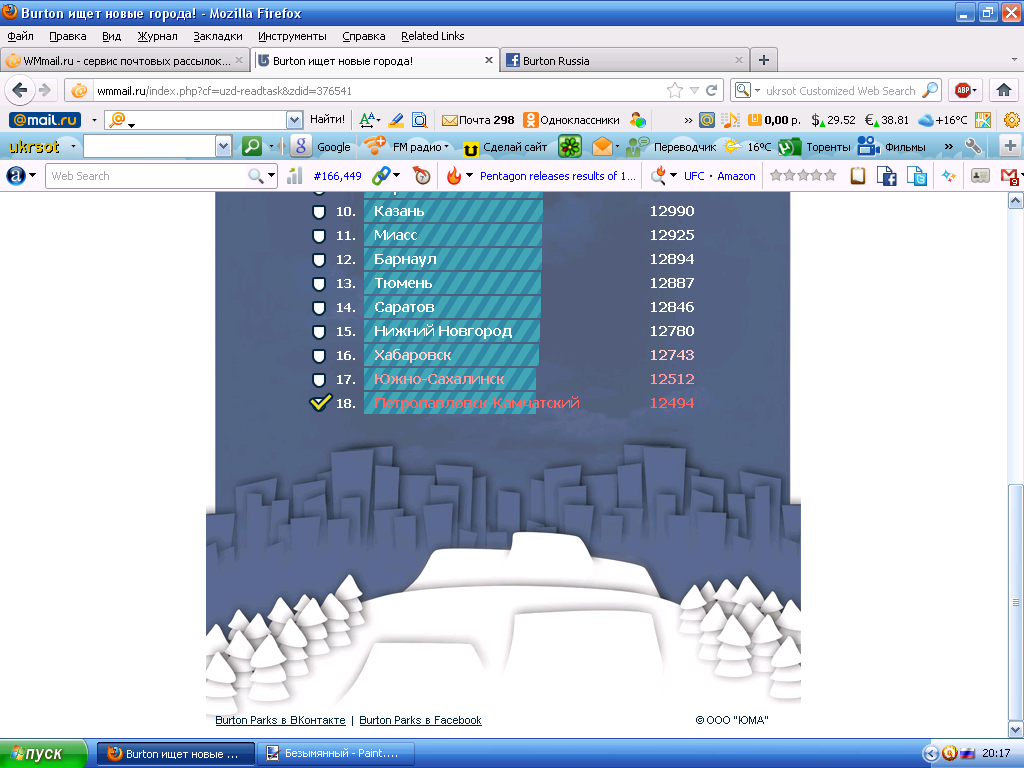Open the Закладки menu
The width and height of the screenshot is (1024, 768).
pyautogui.click(x=217, y=36)
